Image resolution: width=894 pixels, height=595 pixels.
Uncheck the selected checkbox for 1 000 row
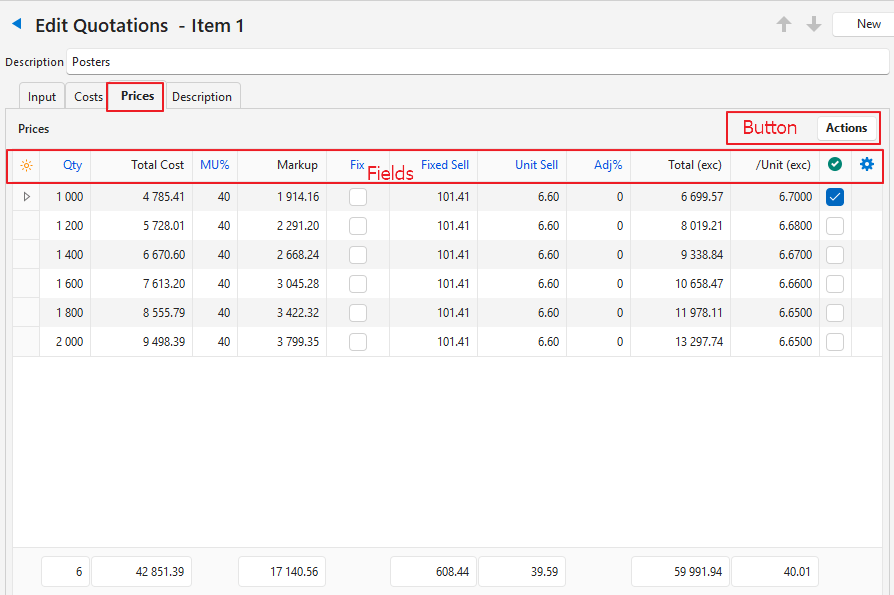pos(835,197)
